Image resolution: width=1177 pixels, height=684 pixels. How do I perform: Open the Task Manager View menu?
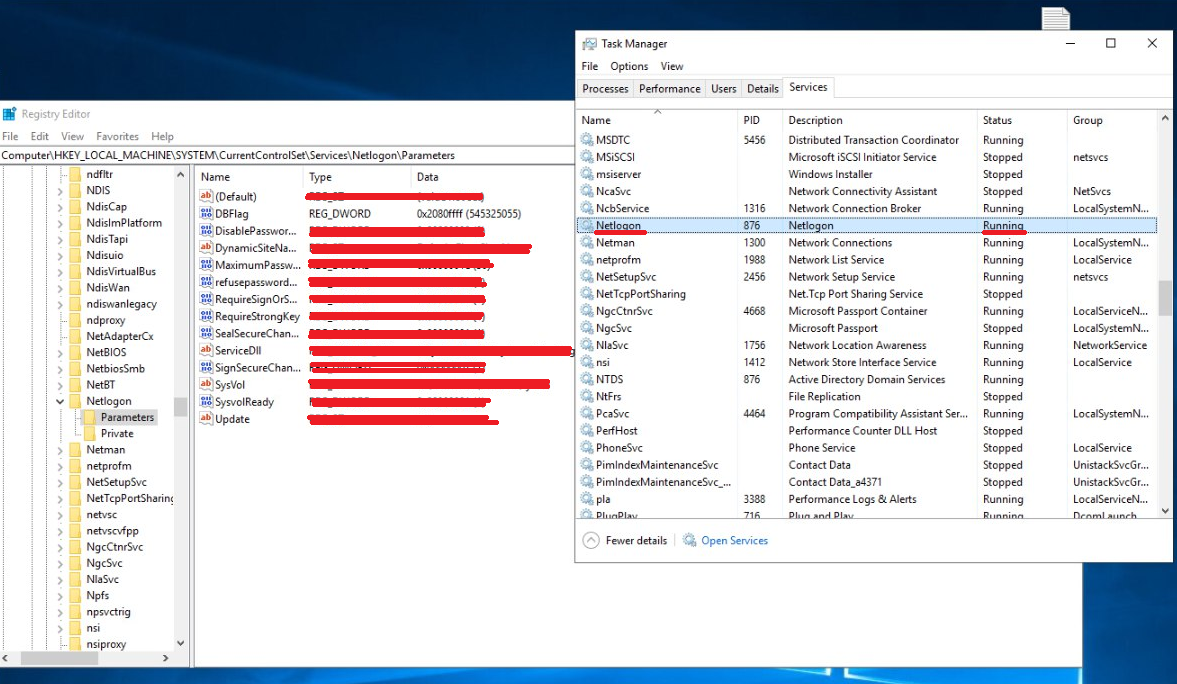(x=672, y=66)
